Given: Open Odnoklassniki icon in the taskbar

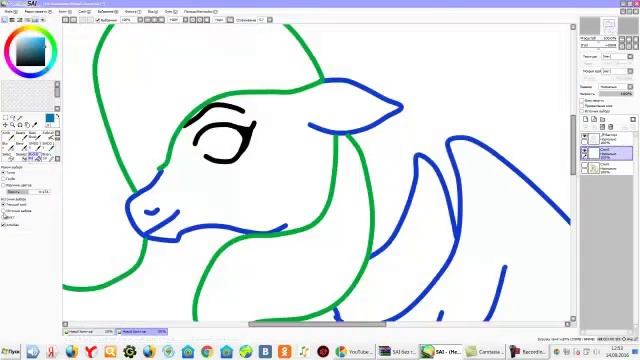Looking at the screenshot, I should click(x=284, y=351).
